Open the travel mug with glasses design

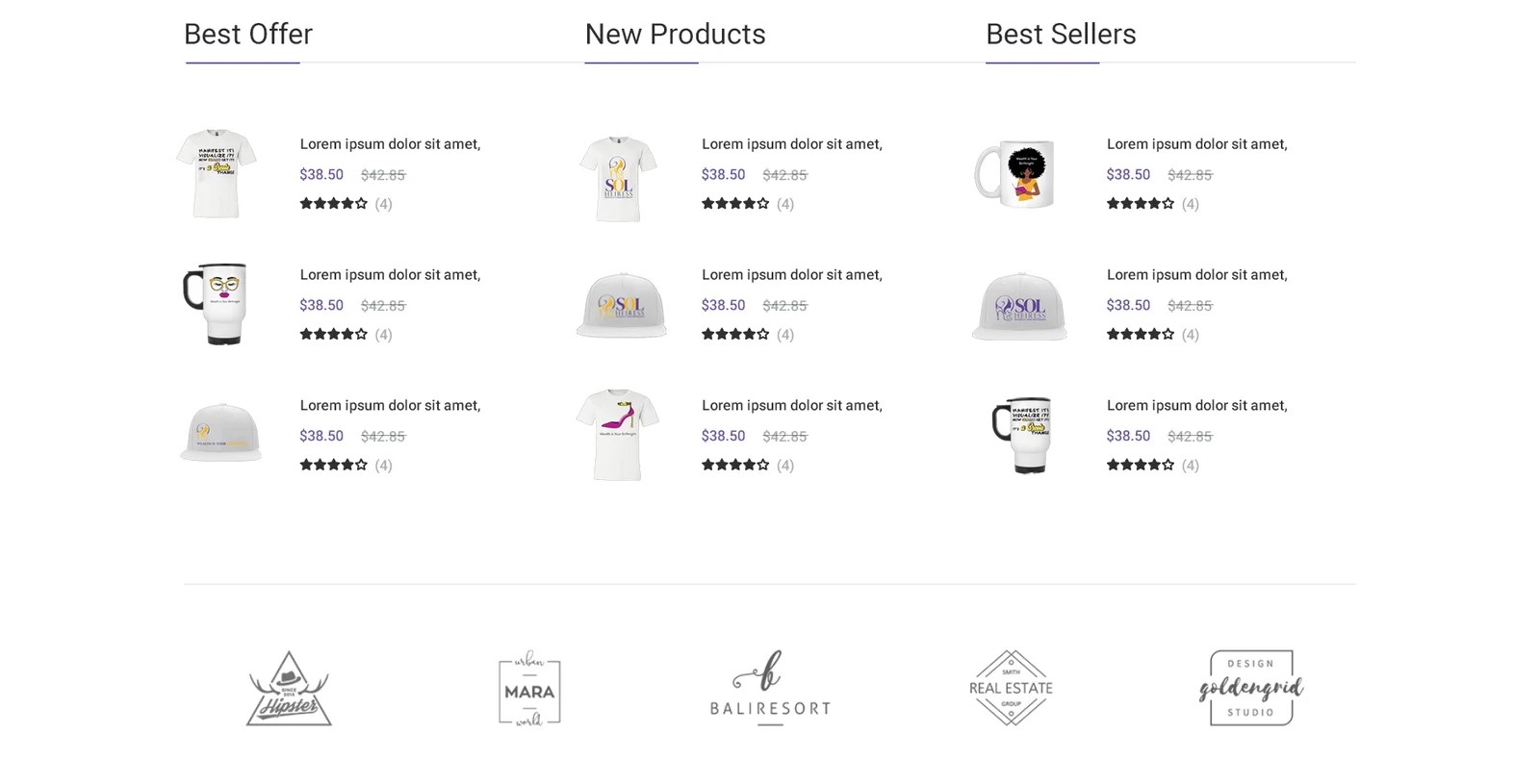coord(218,304)
